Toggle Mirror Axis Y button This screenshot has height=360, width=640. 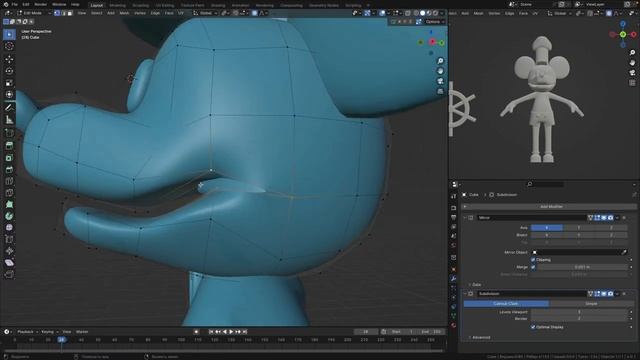[x=579, y=228]
